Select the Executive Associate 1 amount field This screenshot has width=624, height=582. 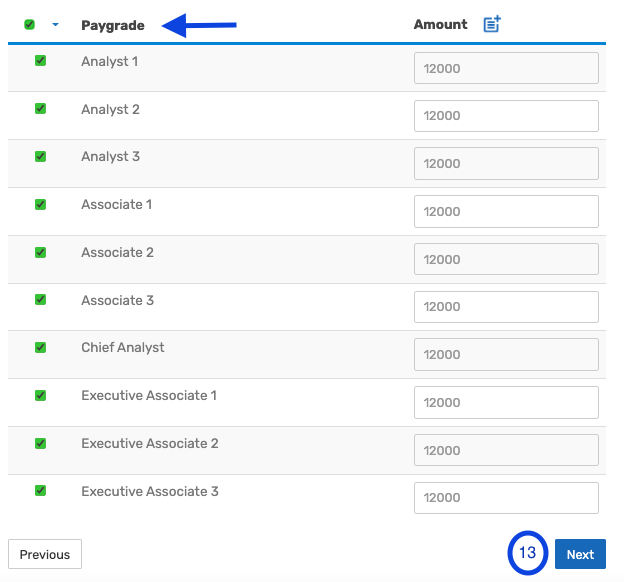506,402
